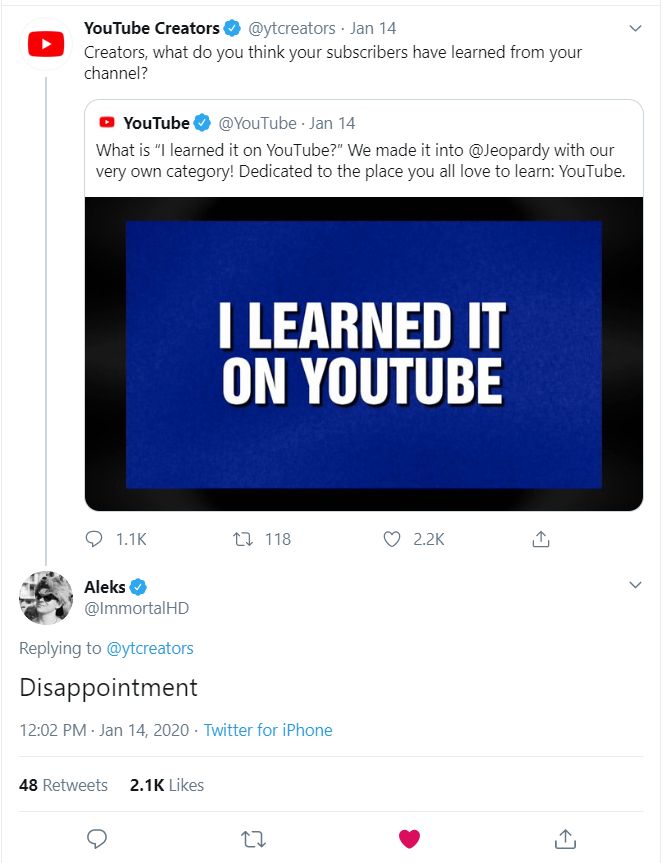
Task: Expand the options chevron on Aleks's tweet
Action: (x=635, y=585)
